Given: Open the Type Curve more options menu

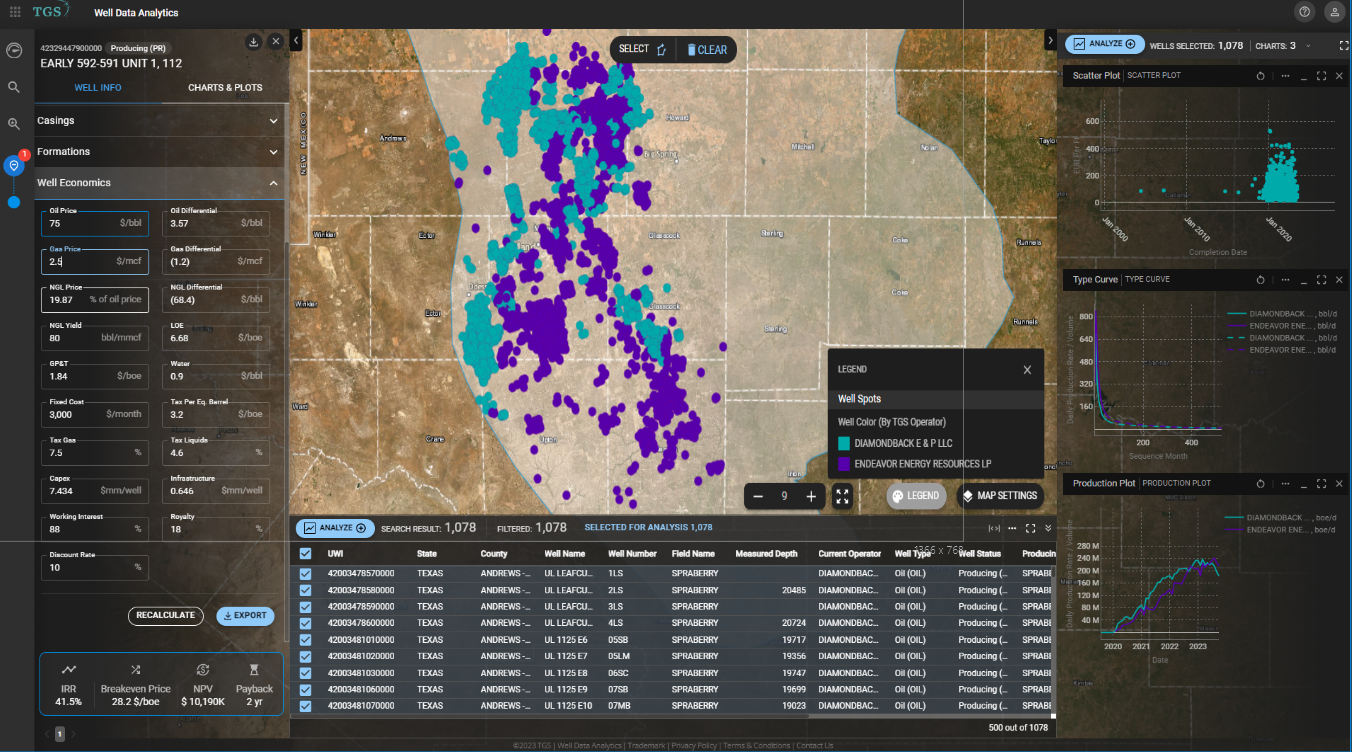Looking at the screenshot, I should tap(1285, 279).
